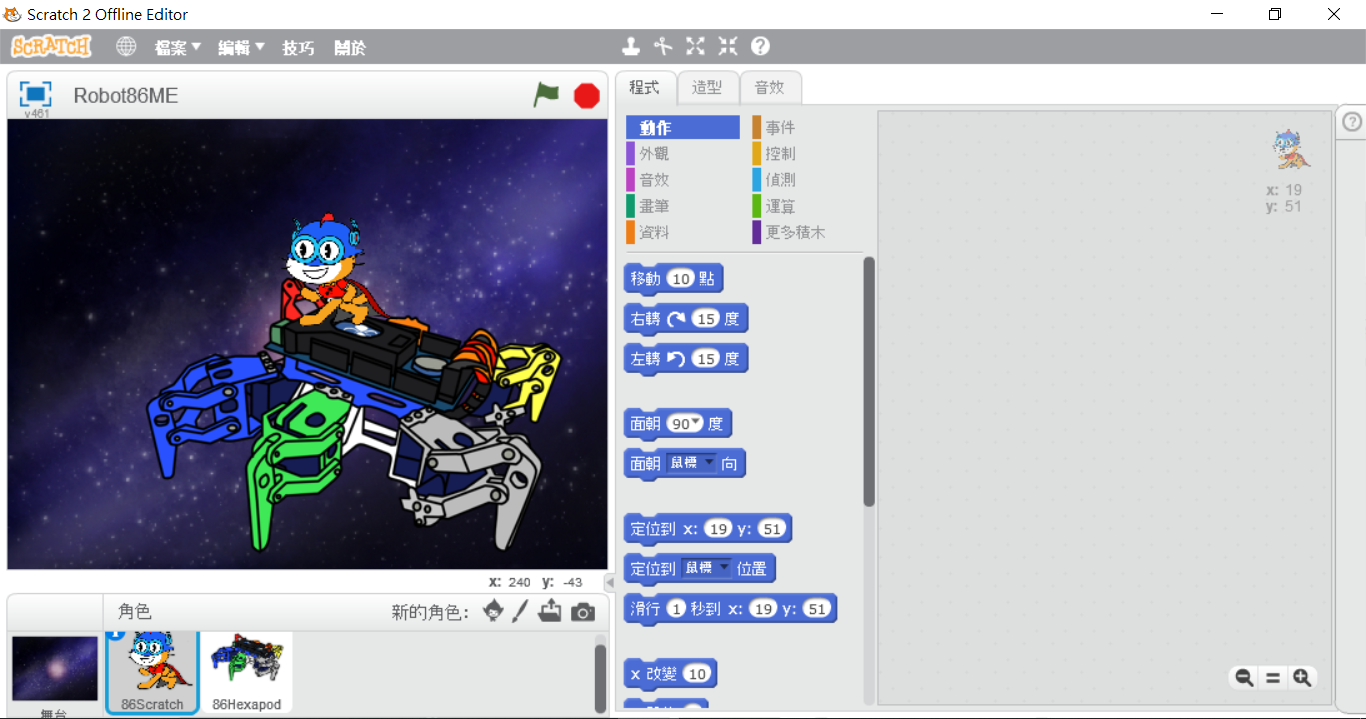Image resolution: width=1366 pixels, height=719 pixels.
Task: Select the 控制 block category
Action: point(806,153)
